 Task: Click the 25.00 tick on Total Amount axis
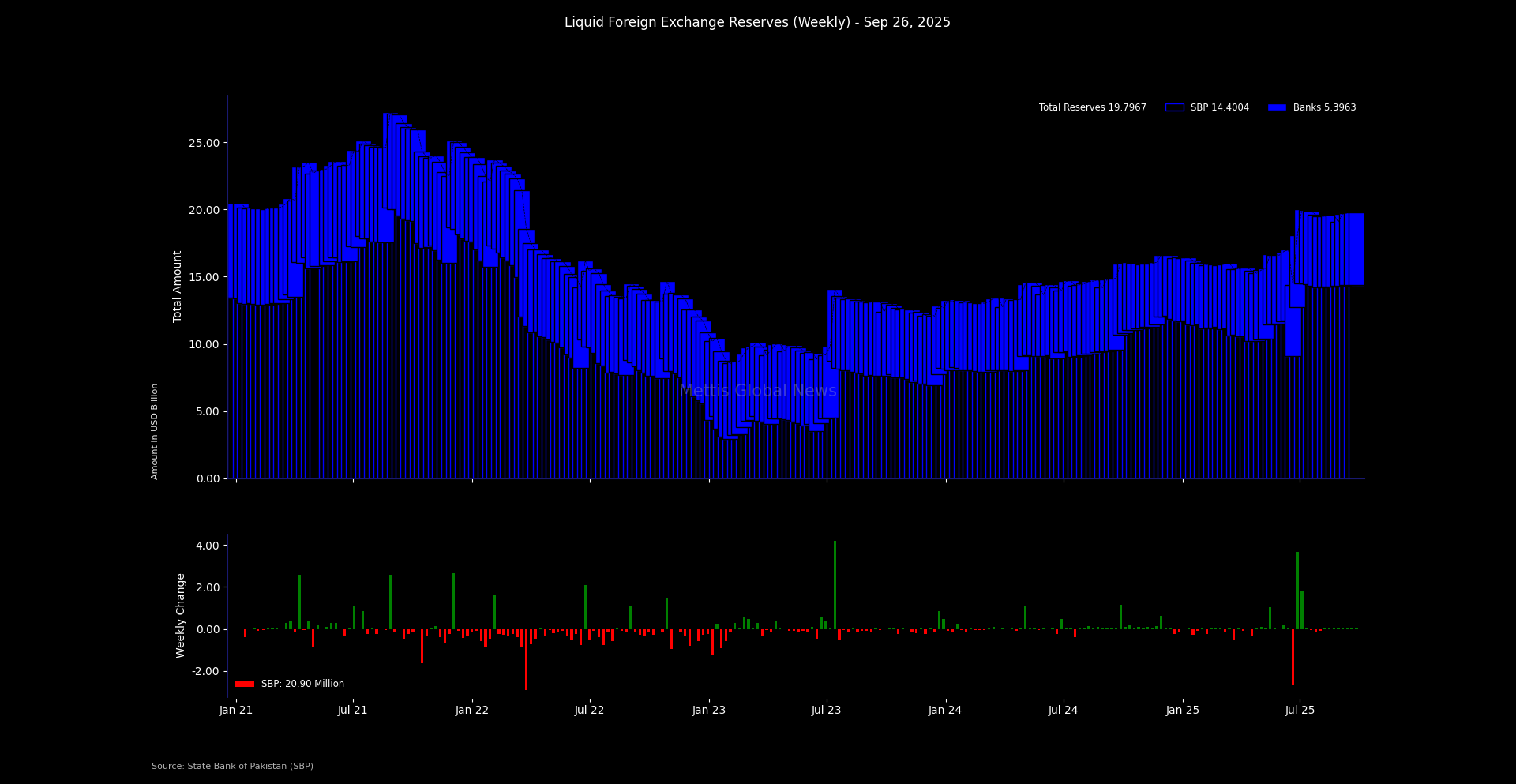(204, 143)
